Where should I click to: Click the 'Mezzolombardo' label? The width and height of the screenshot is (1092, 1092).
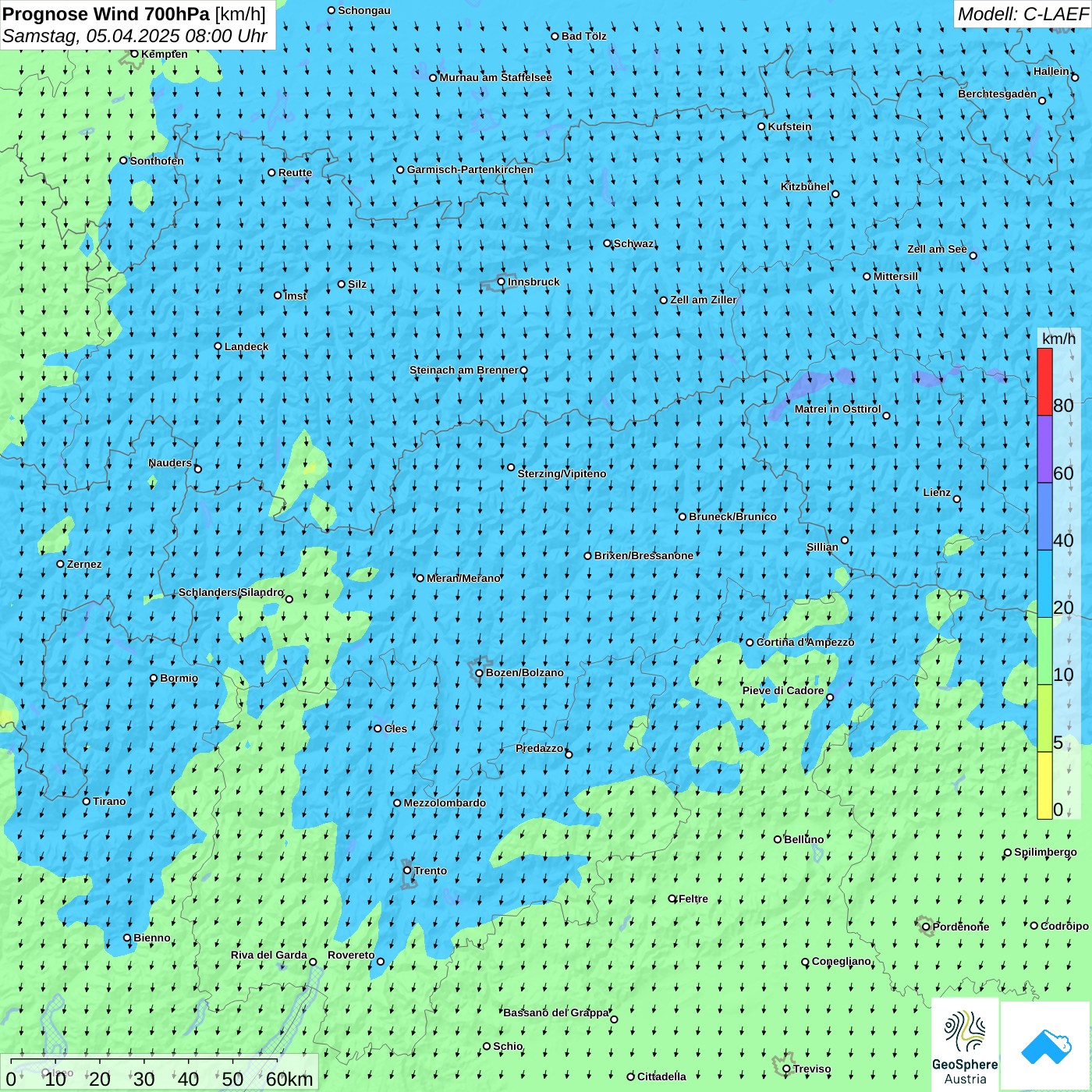coord(445,803)
